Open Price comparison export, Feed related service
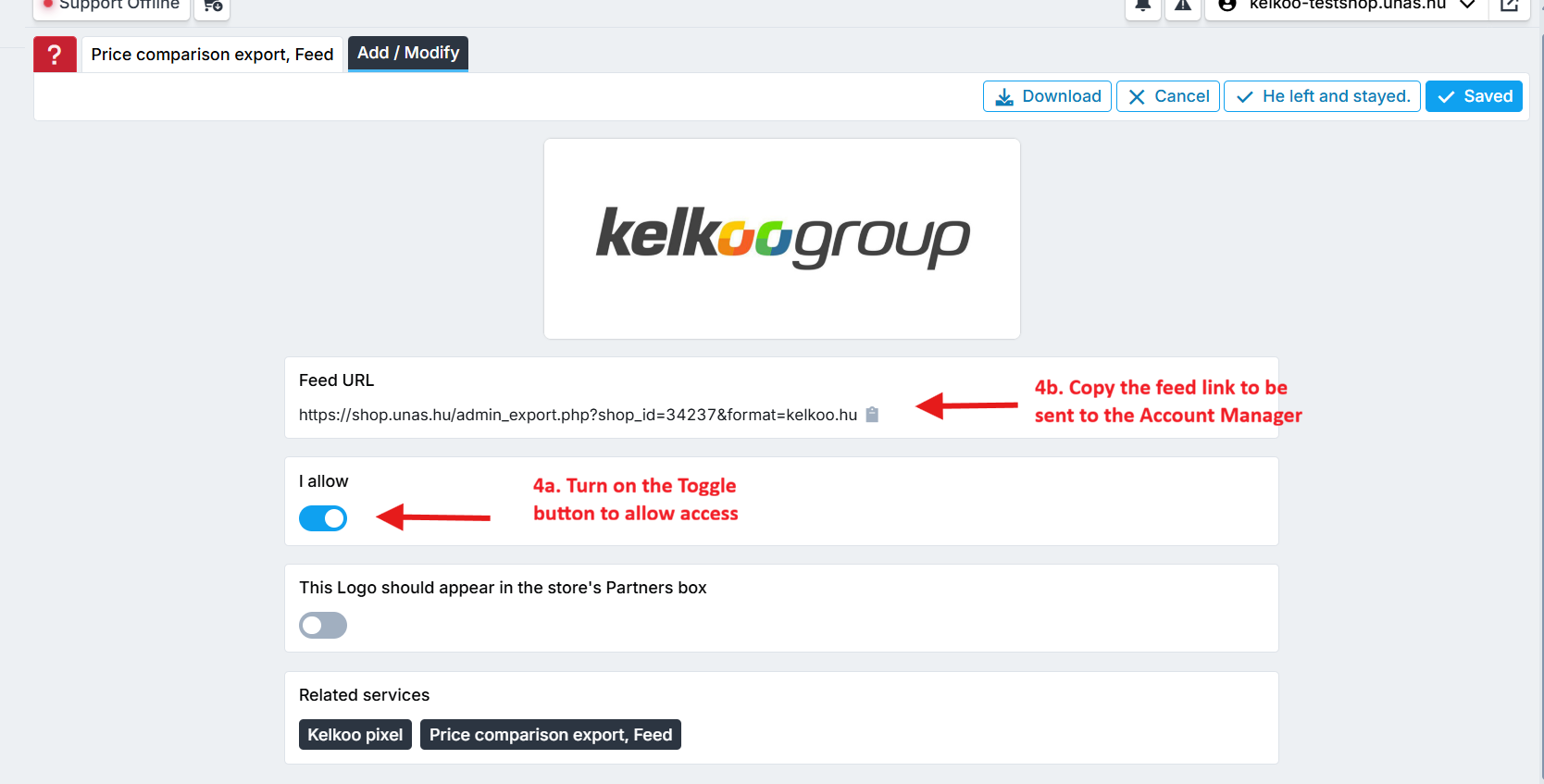Image resolution: width=1544 pixels, height=784 pixels. point(551,735)
